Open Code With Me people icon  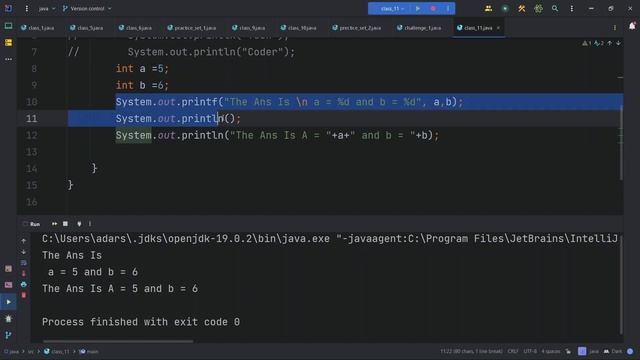488,9
